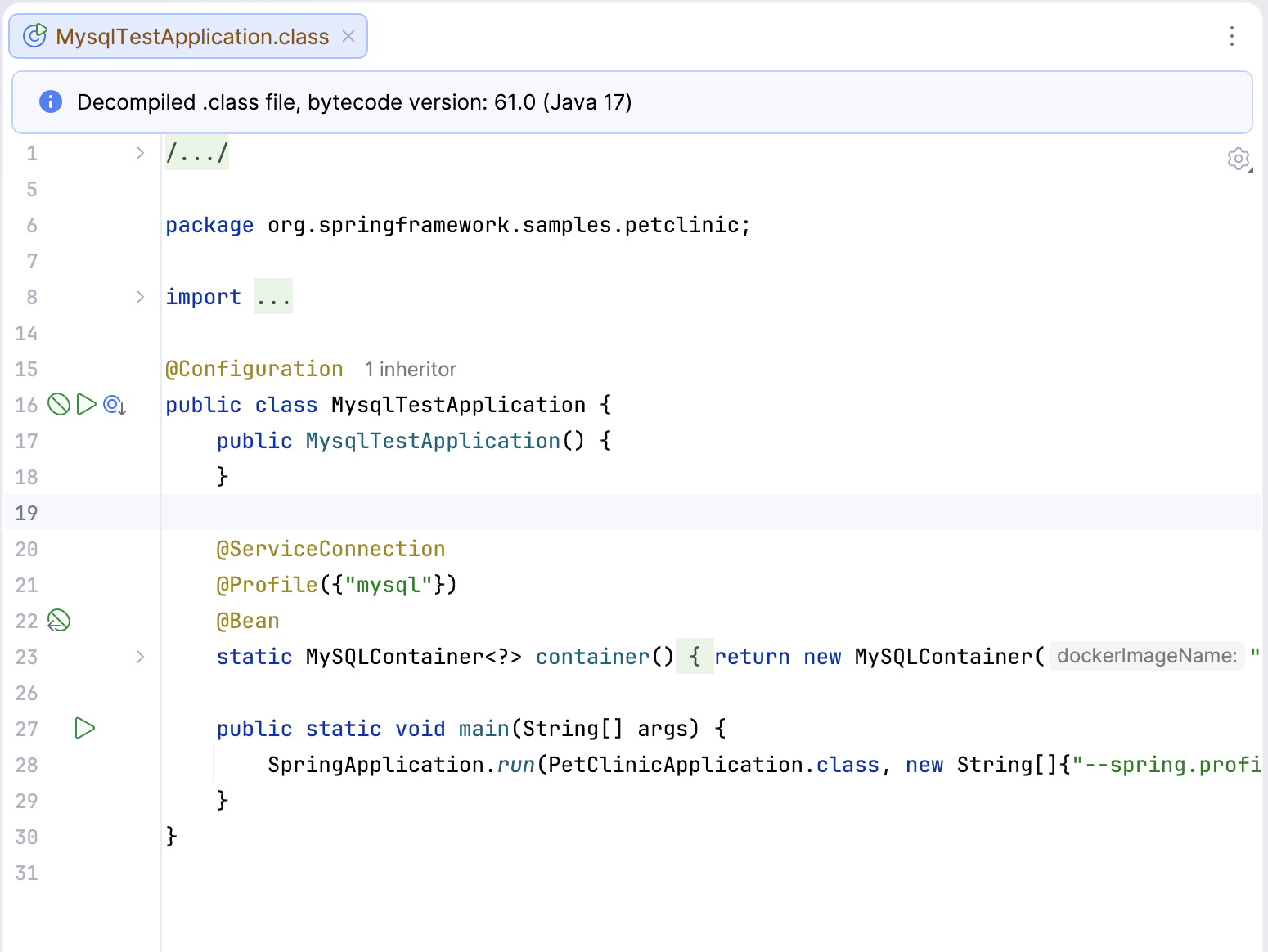The image size is (1268, 952).
Task: Click the no-coverage circle icon on line 16
Action: coord(58,404)
